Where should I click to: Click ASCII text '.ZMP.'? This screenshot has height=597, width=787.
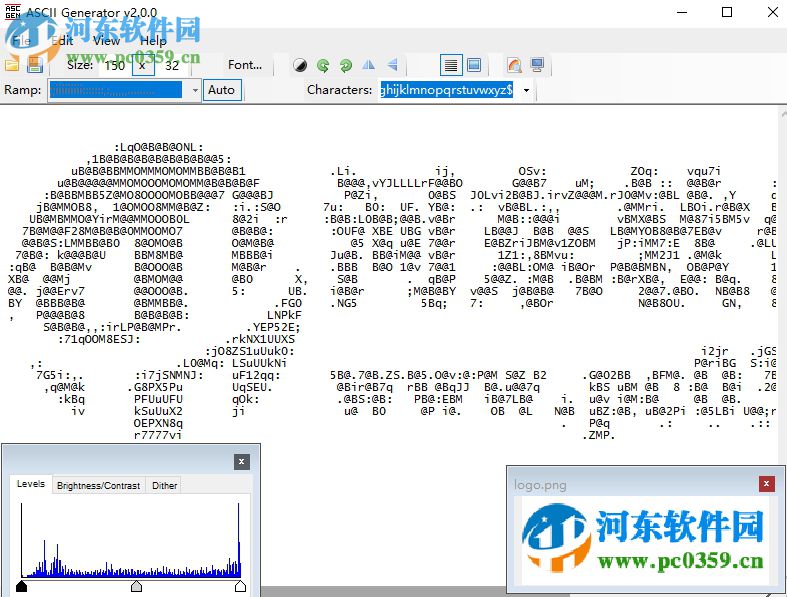(x=598, y=435)
